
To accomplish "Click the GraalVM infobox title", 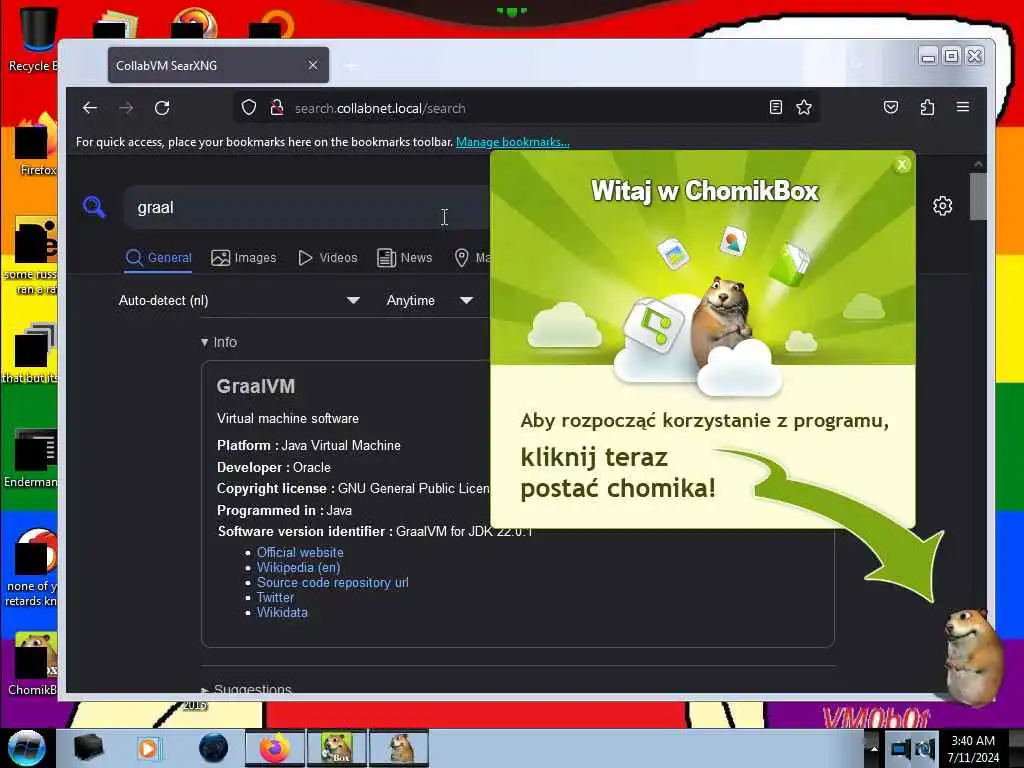I will [256, 387].
